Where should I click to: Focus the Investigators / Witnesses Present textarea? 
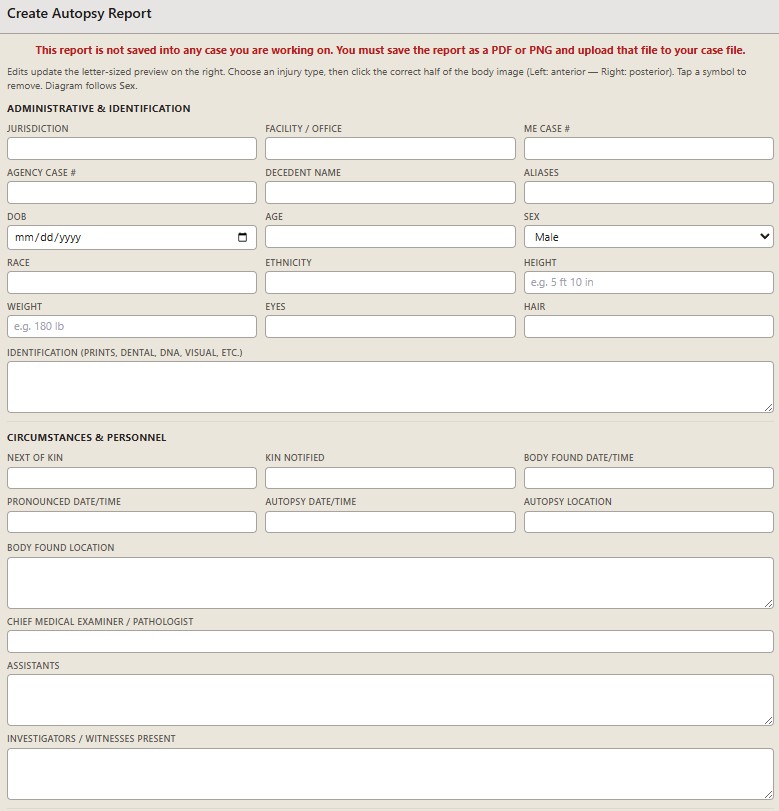coord(390,774)
